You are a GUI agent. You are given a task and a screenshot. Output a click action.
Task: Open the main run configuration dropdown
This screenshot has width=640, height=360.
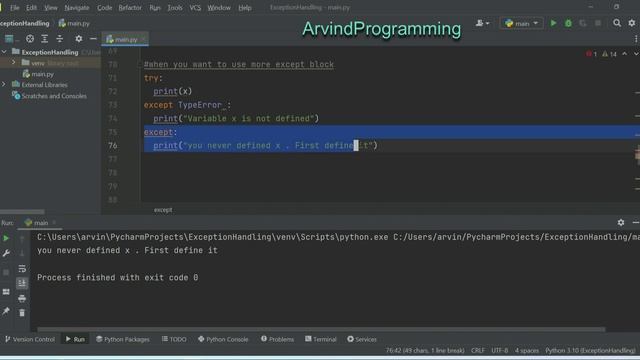click(x=521, y=23)
